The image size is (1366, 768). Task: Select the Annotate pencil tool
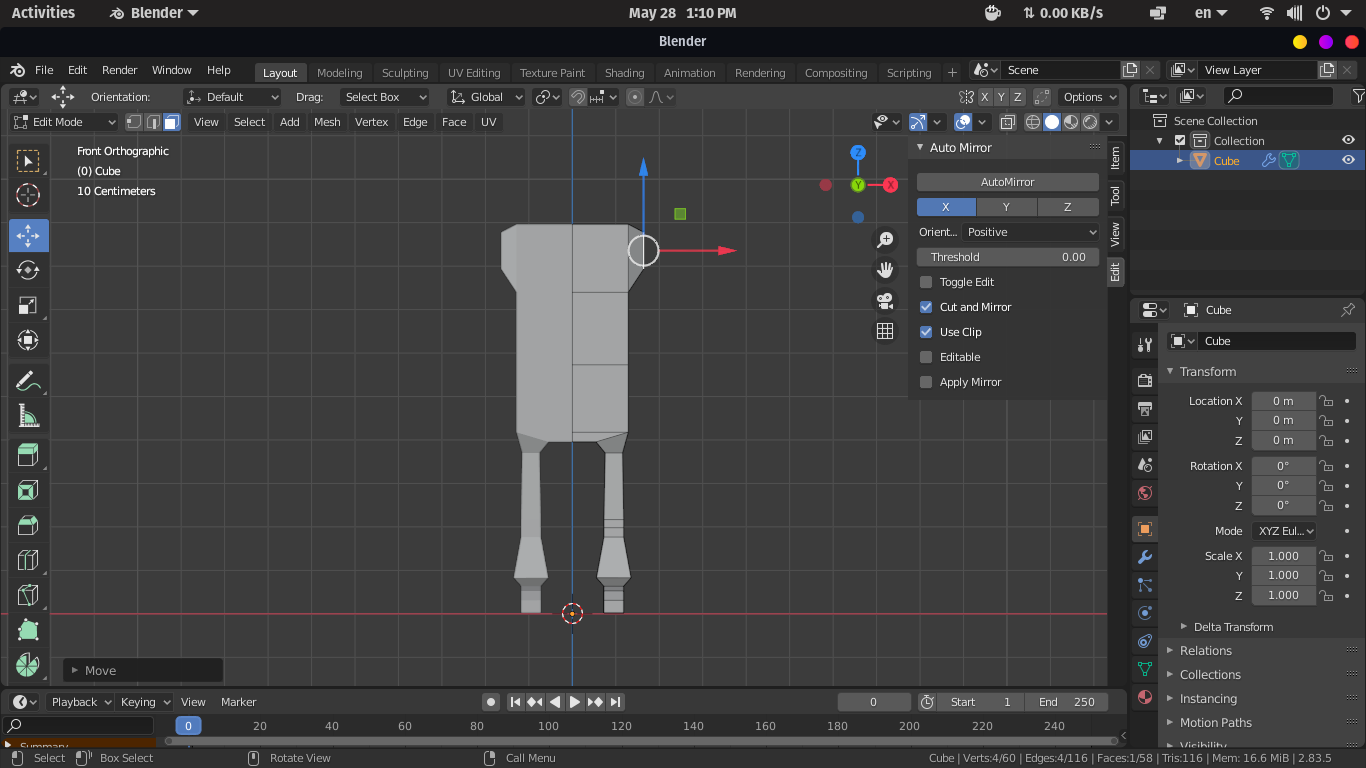[28, 380]
